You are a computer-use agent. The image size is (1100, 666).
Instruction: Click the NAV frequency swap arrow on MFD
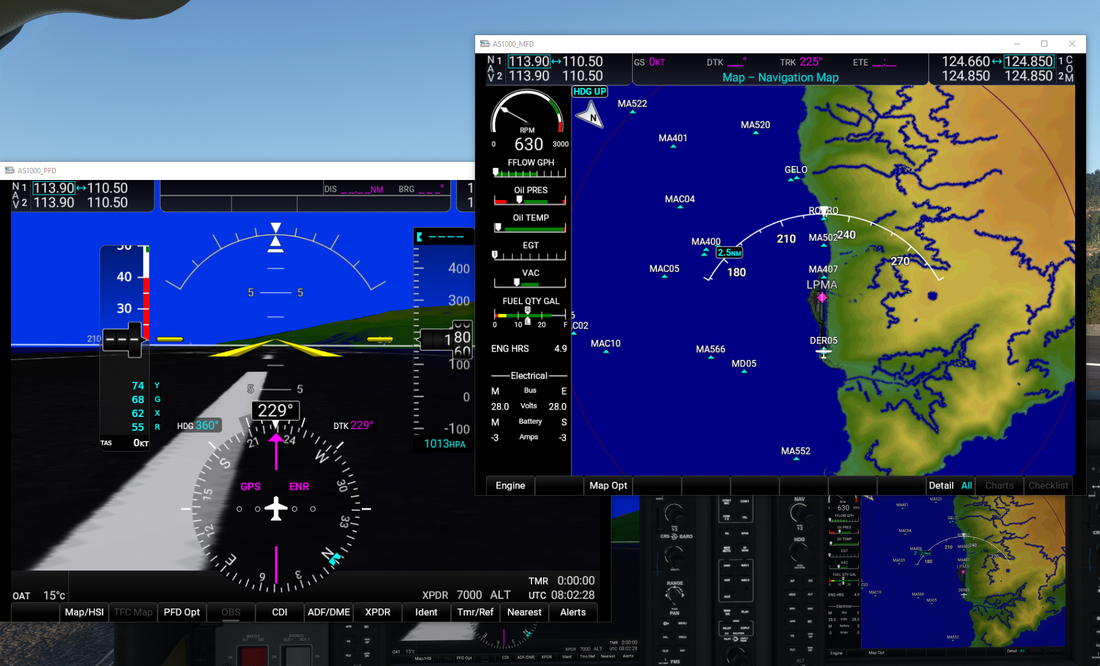tap(556, 62)
